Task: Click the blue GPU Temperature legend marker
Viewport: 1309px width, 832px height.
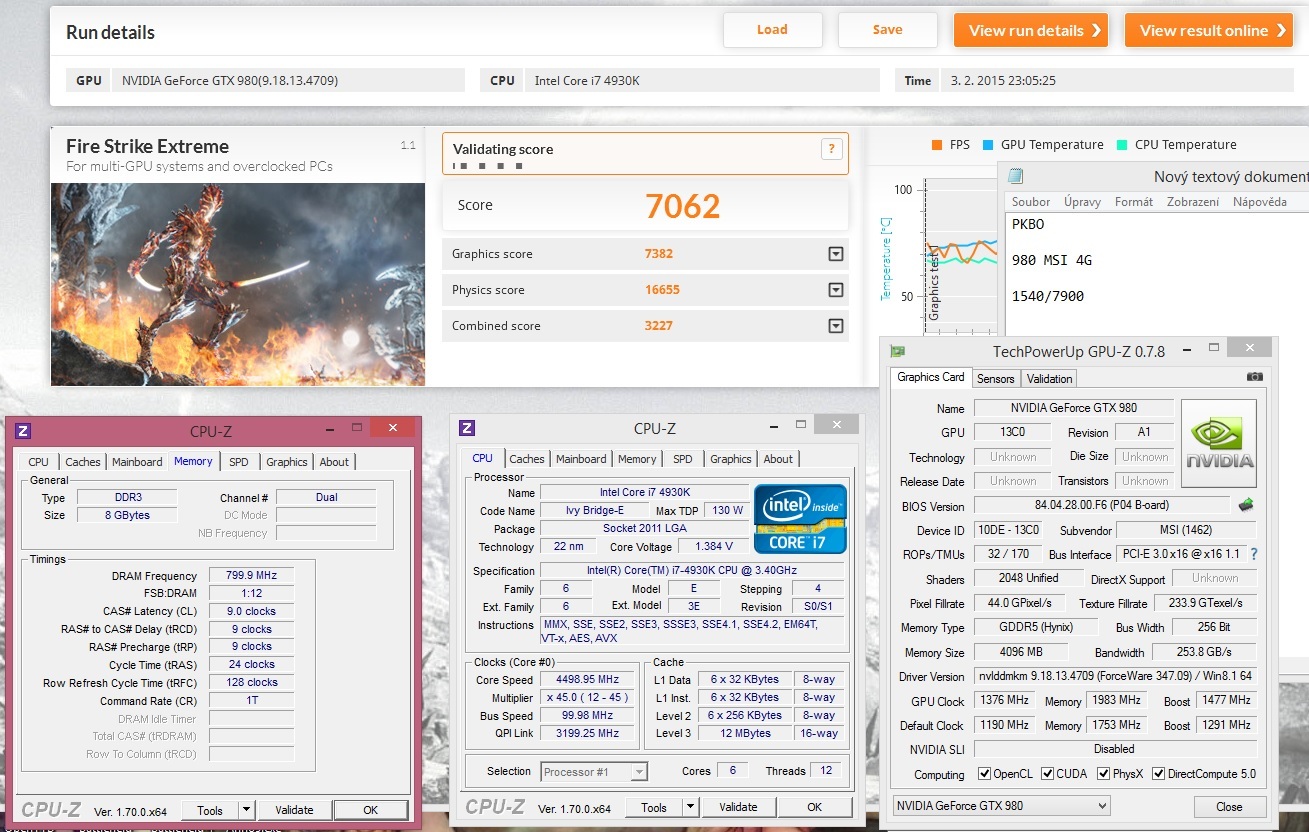Action: [x=988, y=145]
